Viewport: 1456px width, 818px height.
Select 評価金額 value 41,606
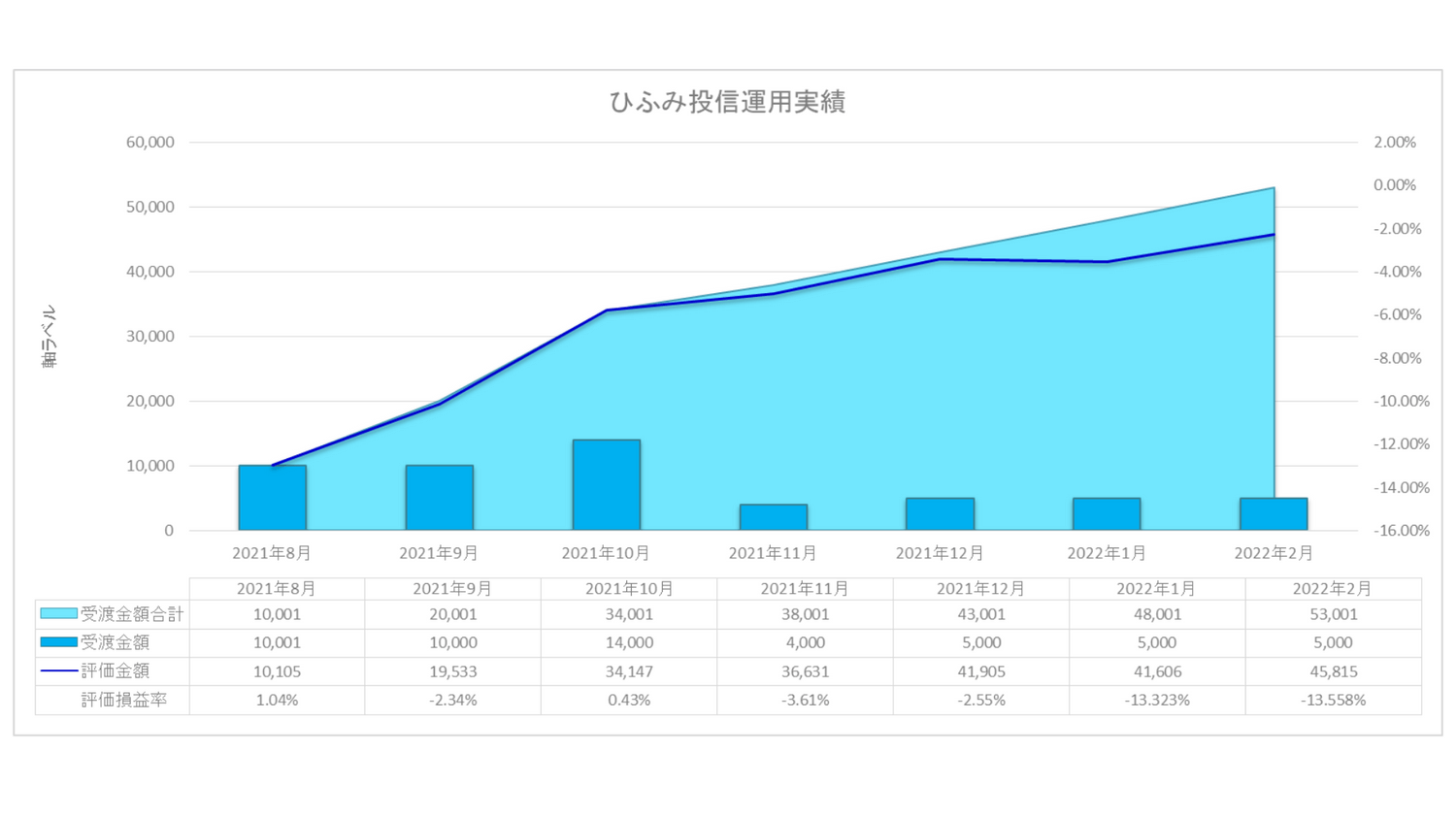[1157, 671]
